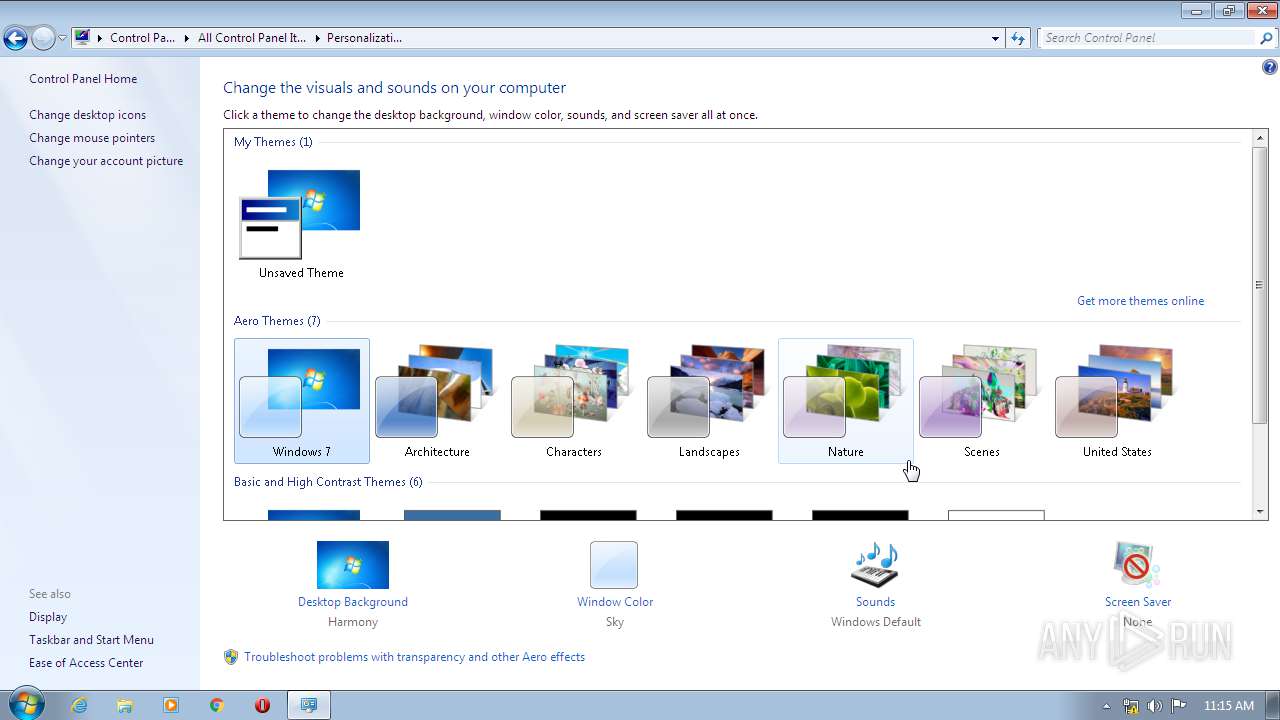Image resolution: width=1280 pixels, height=720 pixels.
Task: Select the Landscapes theme
Action: click(x=709, y=401)
